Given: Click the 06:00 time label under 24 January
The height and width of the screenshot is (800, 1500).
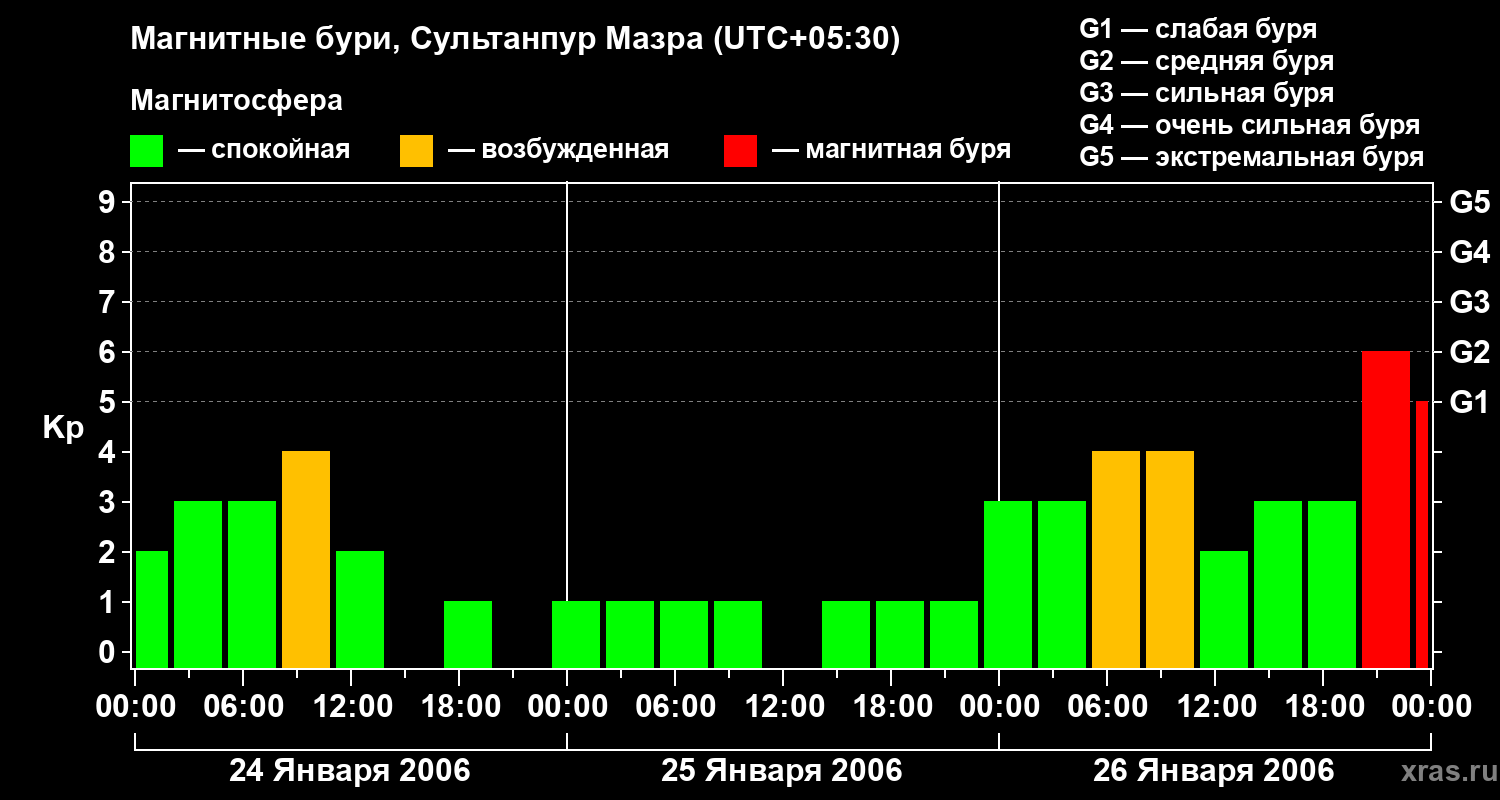Looking at the screenshot, I should (243, 707).
